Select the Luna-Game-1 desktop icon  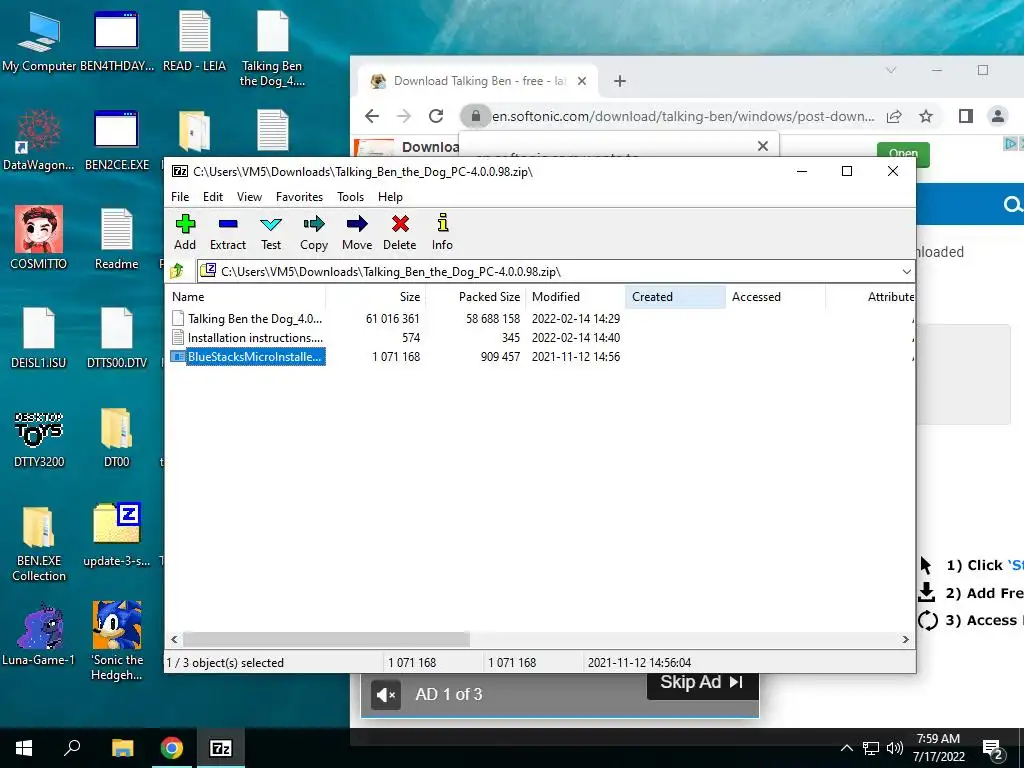pos(39,633)
